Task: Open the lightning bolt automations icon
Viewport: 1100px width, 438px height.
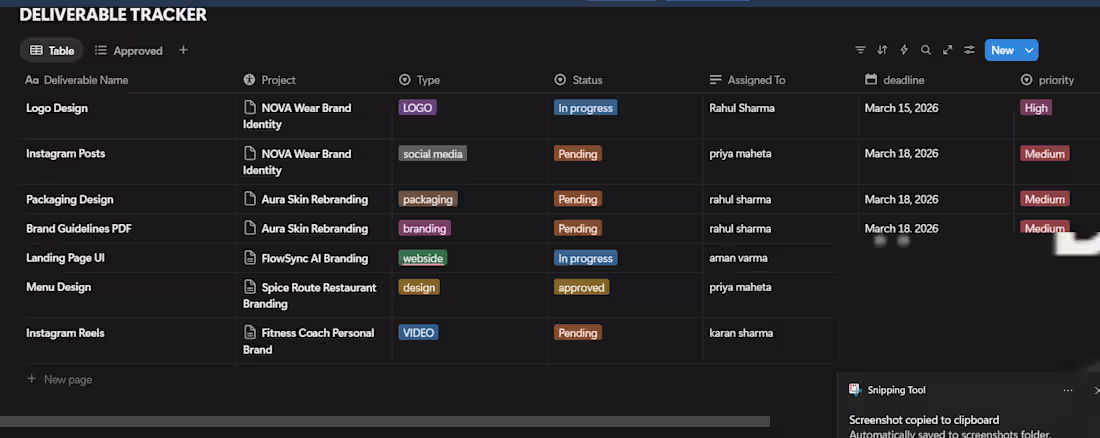Action: [x=904, y=50]
